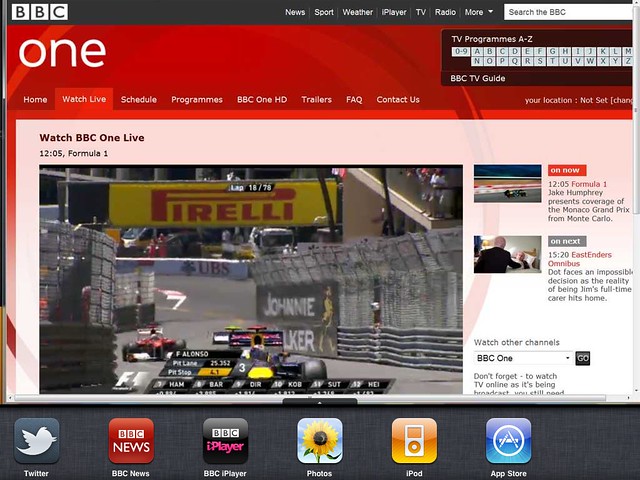Tap the multitasking tray handle arrow

[320, 402]
